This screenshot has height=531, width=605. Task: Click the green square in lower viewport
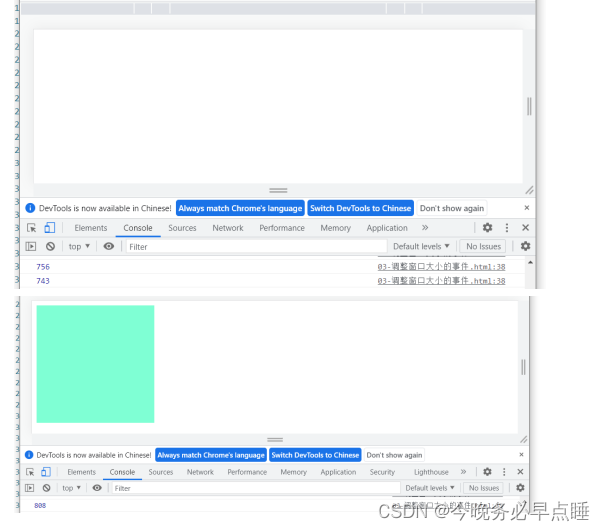(95, 364)
